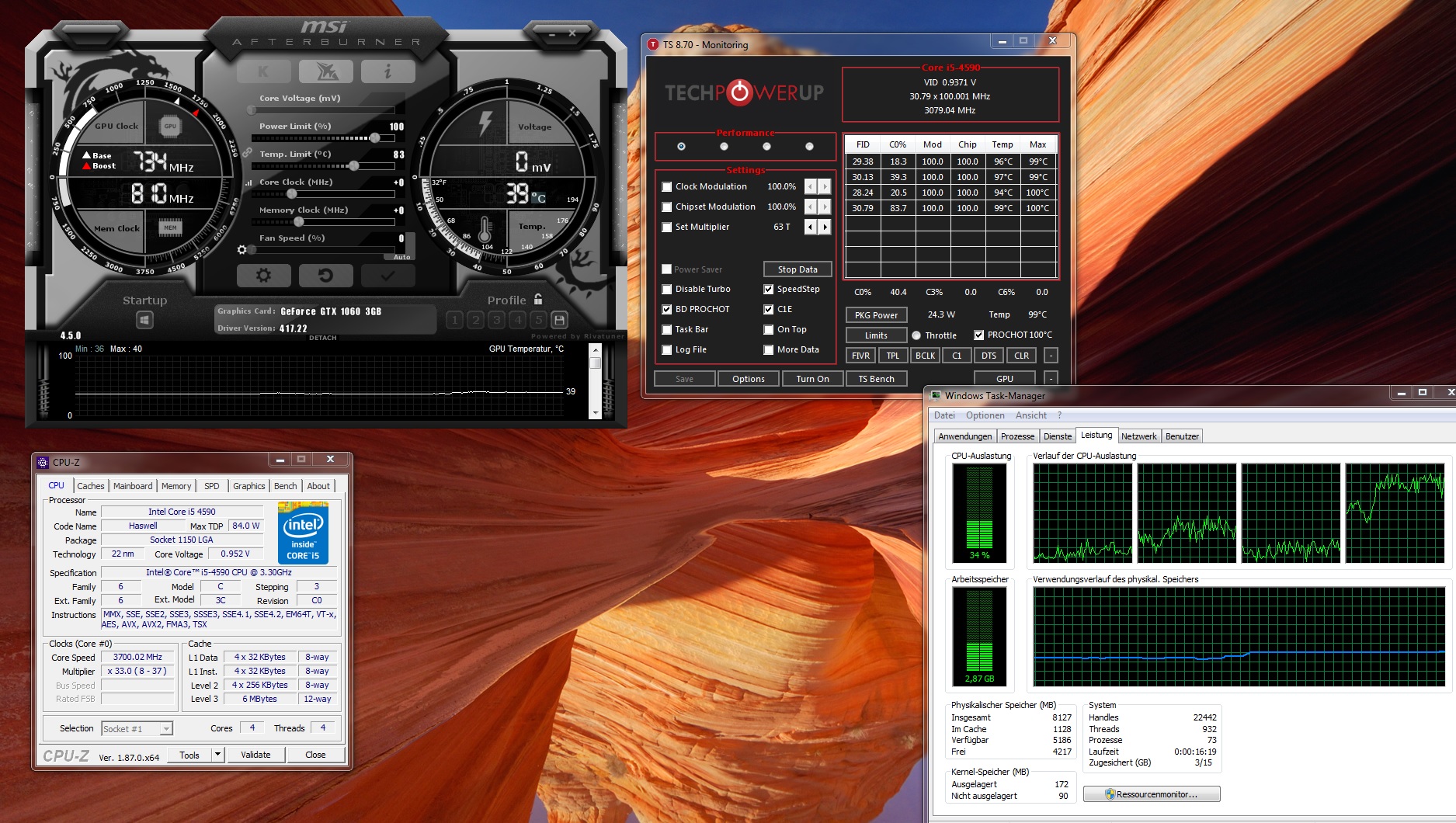Toggle the SpeedStep checkbox
1456x823 pixels.
click(x=769, y=289)
